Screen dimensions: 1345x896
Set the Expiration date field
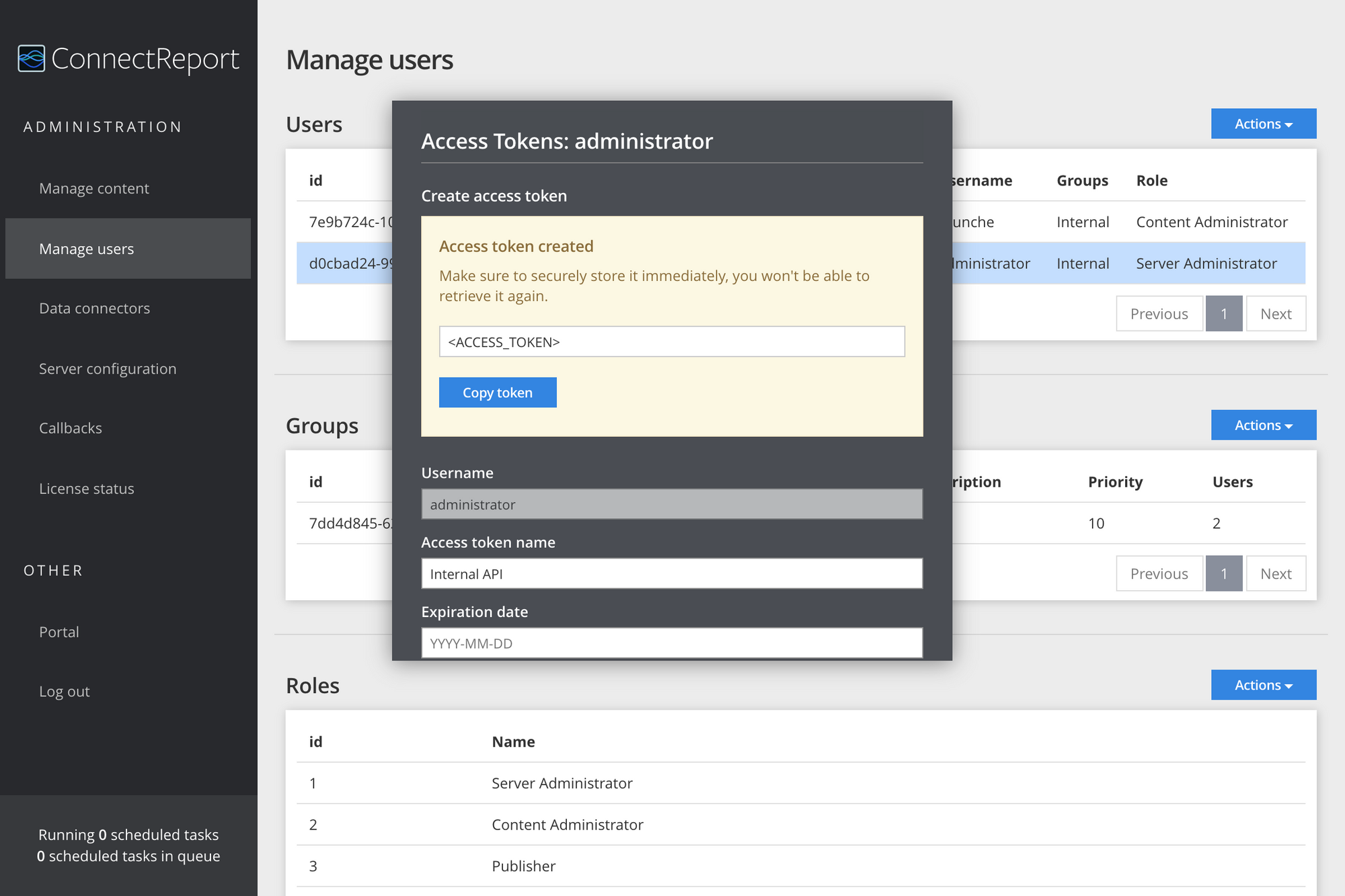click(x=670, y=643)
